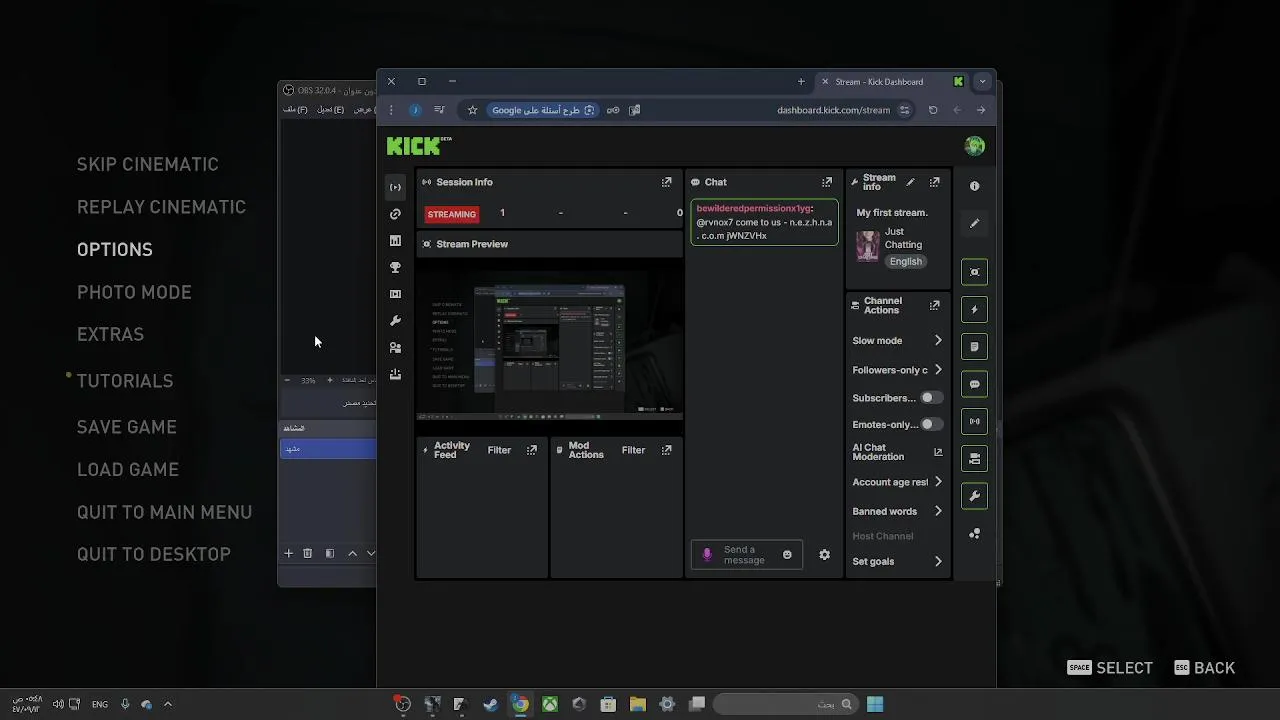Toggle broadcast signal widget in right rail
The image size is (1280, 720).
click(974, 422)
